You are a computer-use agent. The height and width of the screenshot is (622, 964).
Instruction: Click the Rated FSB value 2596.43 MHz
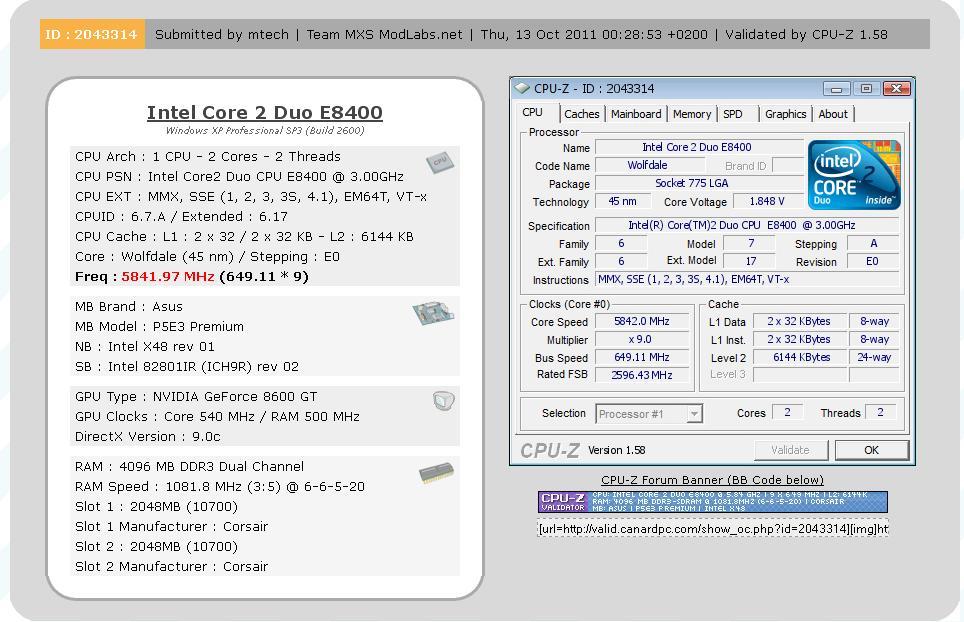pos(642,375)
